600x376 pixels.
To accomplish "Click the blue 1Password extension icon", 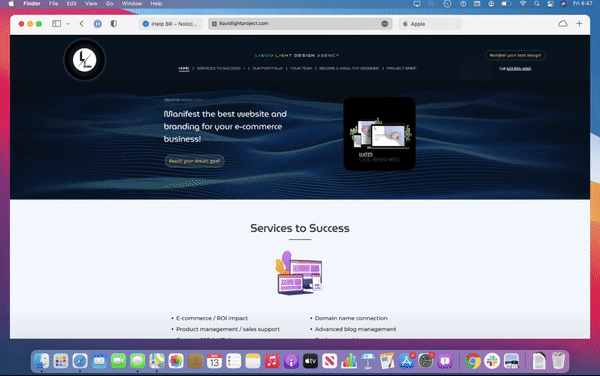I will coord(98,24).
